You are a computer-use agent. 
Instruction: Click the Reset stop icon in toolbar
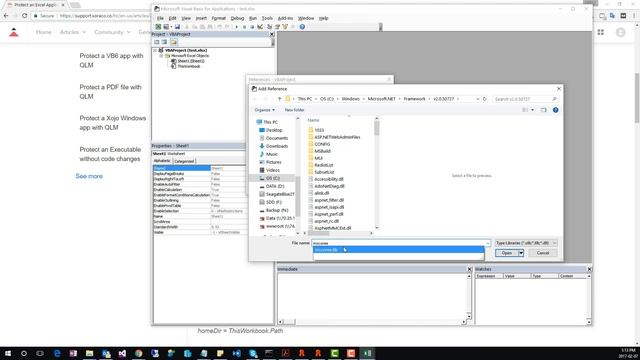(x=252, y=27)
